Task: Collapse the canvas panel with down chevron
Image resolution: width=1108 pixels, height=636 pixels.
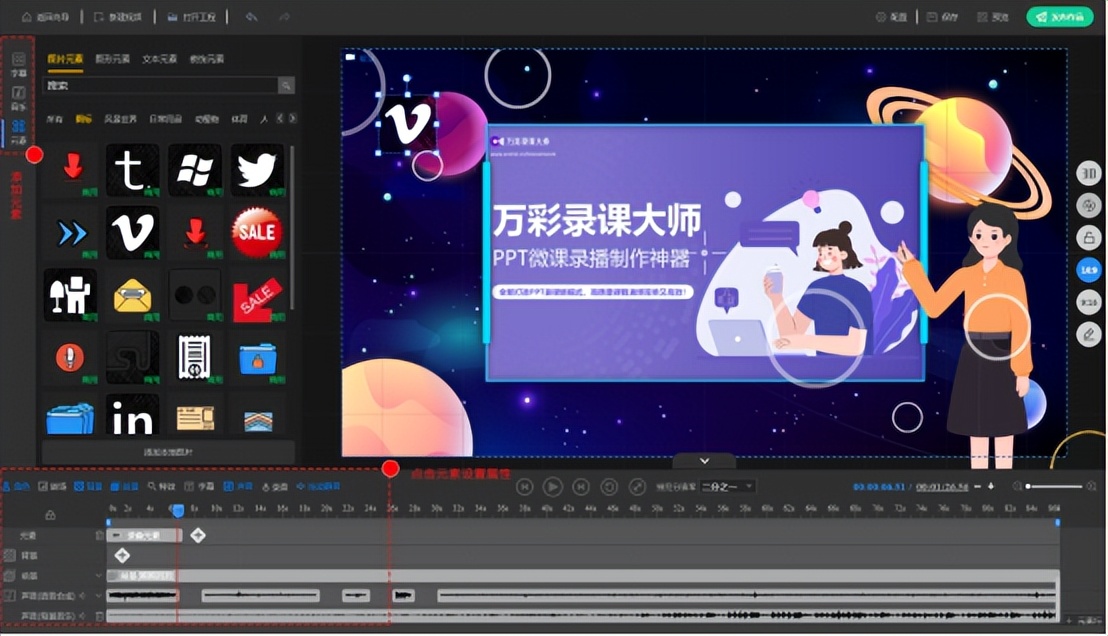Action: 705,460
